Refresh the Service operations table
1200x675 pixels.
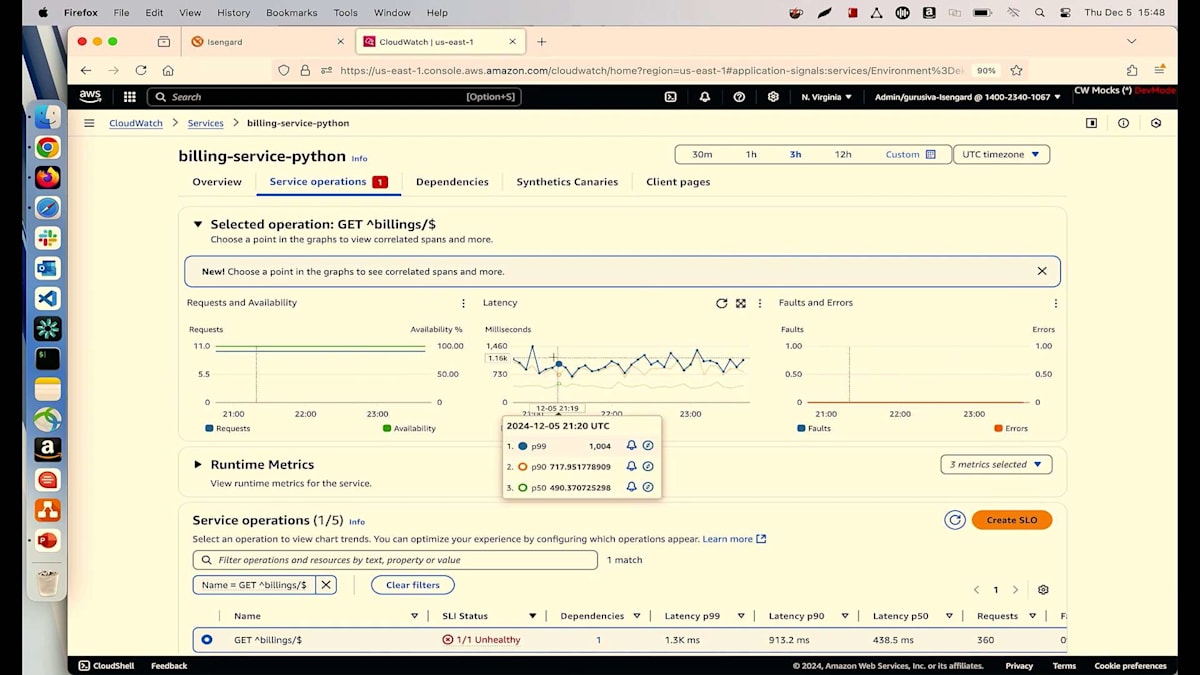point(955,520)
